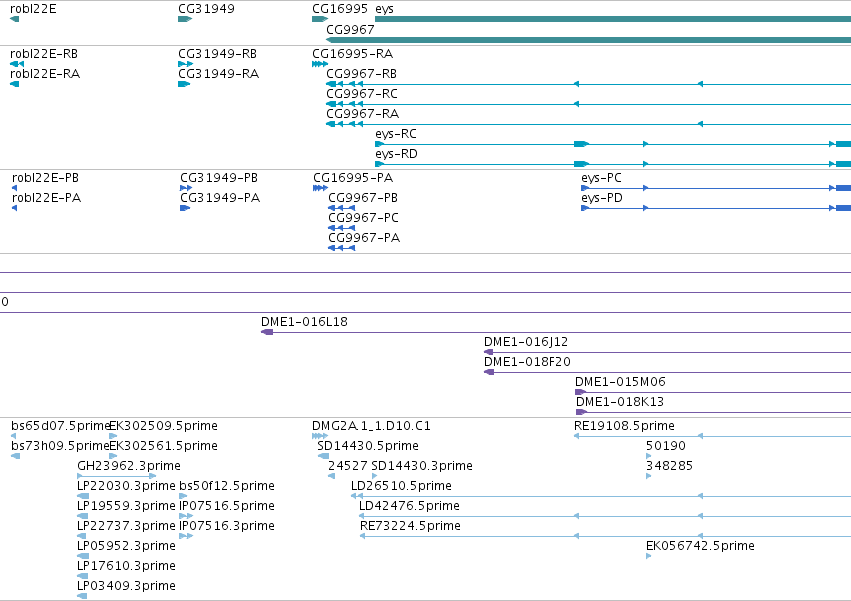Click protein eys-PC label

tap(601, 178)
